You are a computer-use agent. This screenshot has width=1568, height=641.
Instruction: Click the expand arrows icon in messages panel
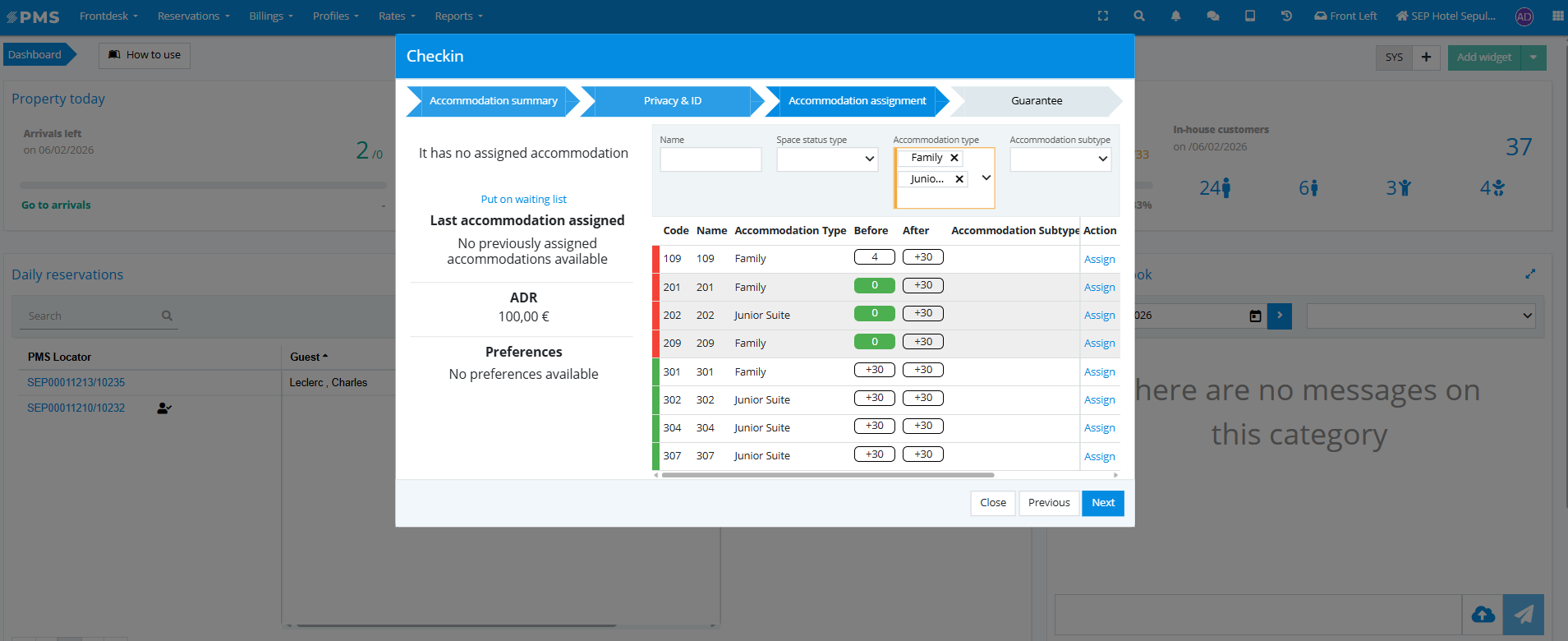1530,274
